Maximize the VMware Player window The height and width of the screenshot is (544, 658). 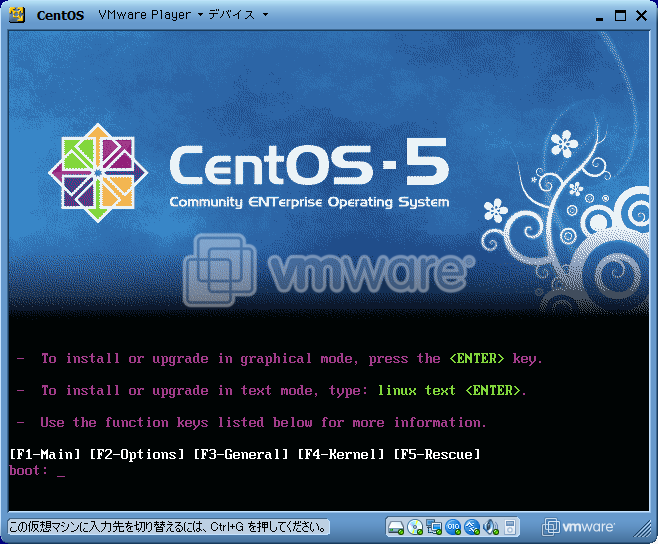[x=620, y=16]
